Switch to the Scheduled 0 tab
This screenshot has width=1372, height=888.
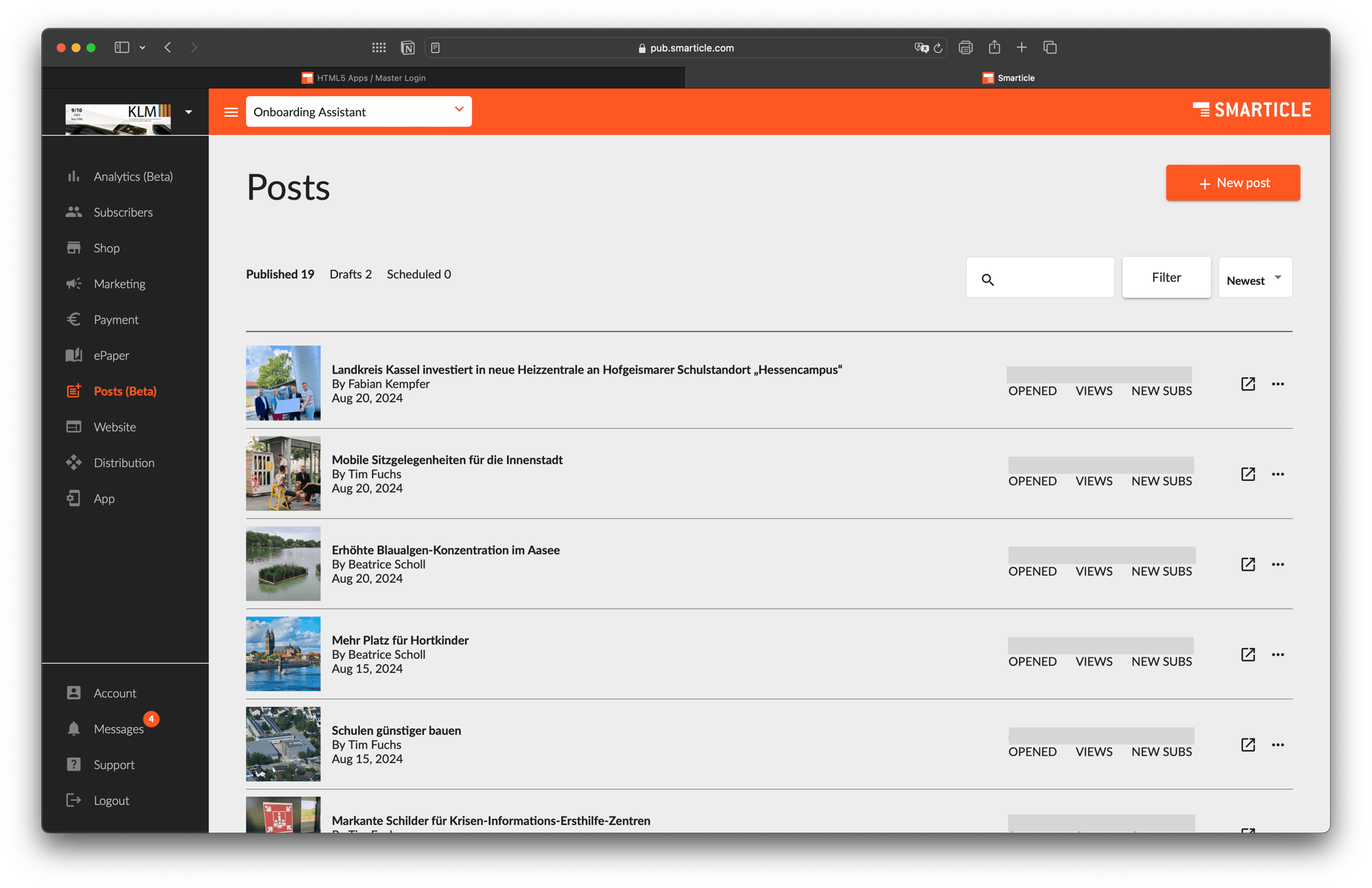coord(418,274)
